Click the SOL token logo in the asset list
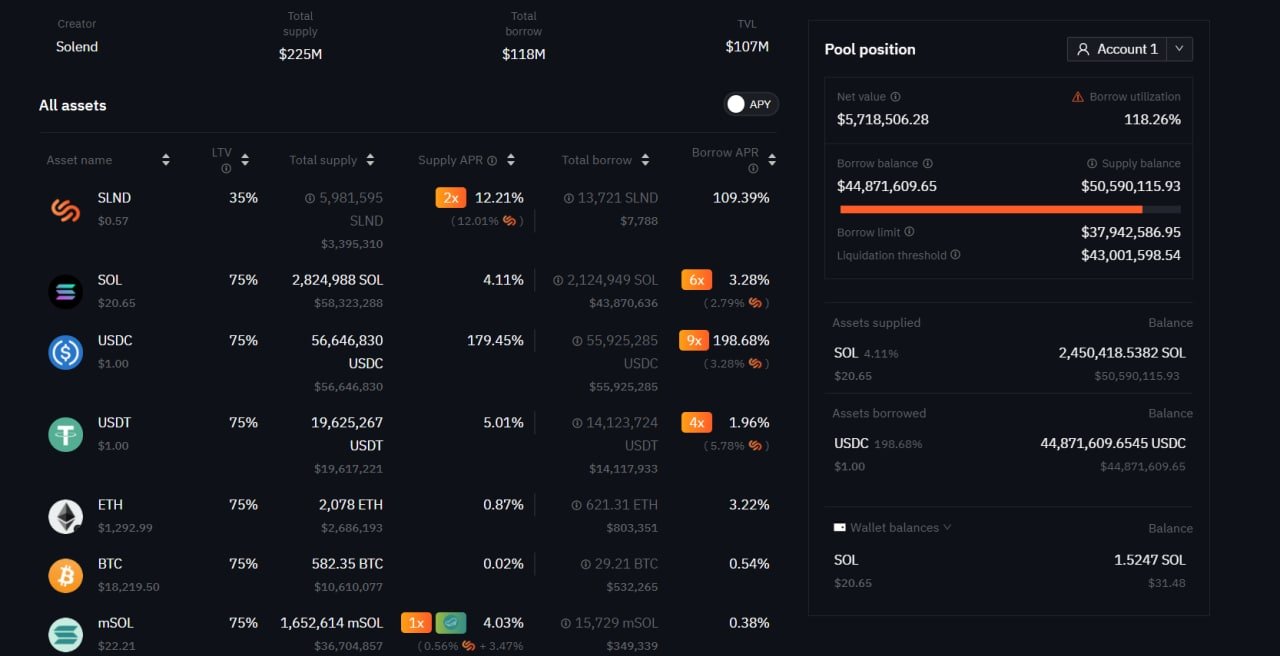 [65, 291]
